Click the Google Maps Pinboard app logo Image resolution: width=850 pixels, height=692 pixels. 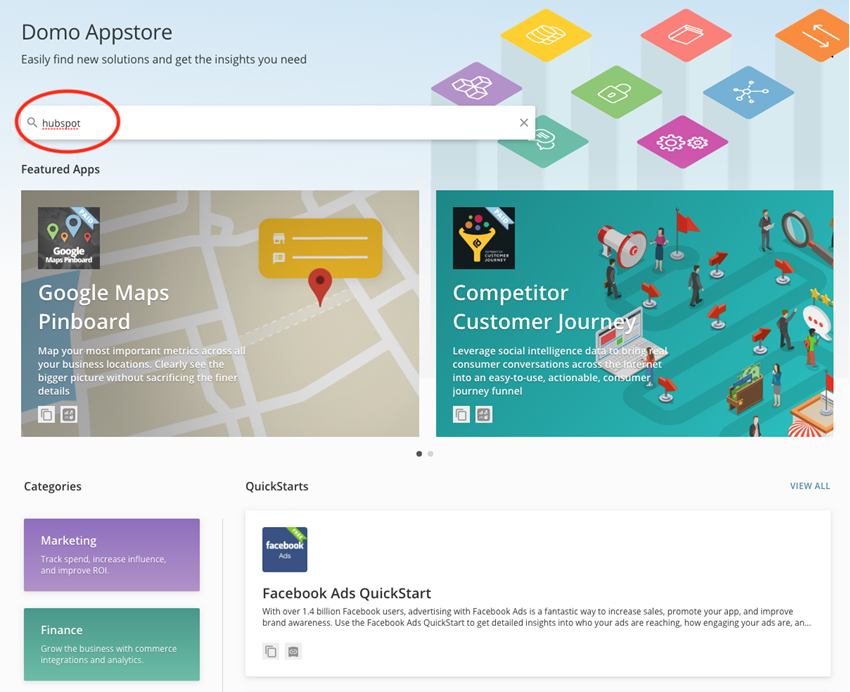coord(68,238)
